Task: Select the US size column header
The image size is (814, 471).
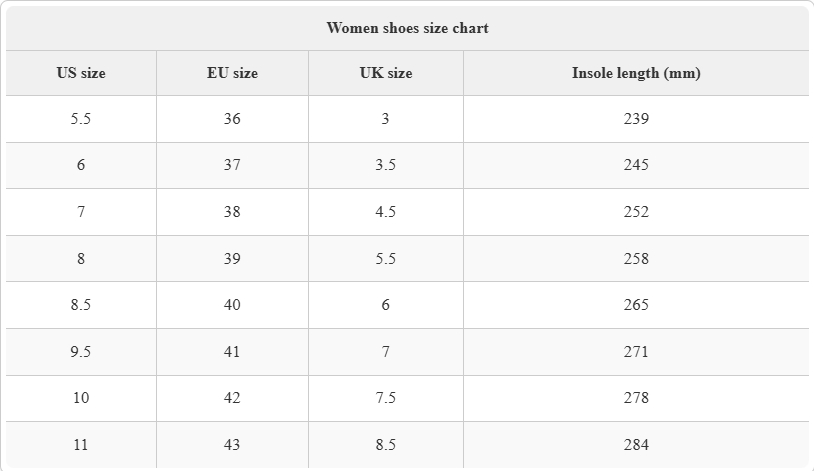Action: coord(81,73)
